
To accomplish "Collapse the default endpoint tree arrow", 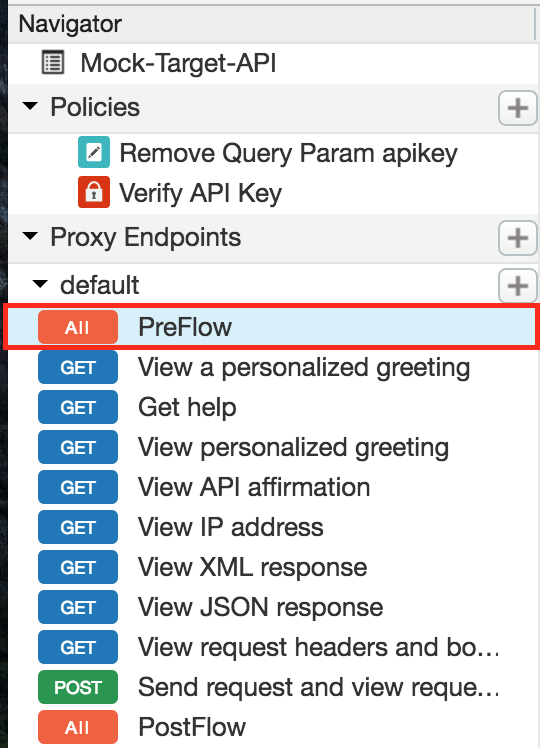I will pos(40,284).
